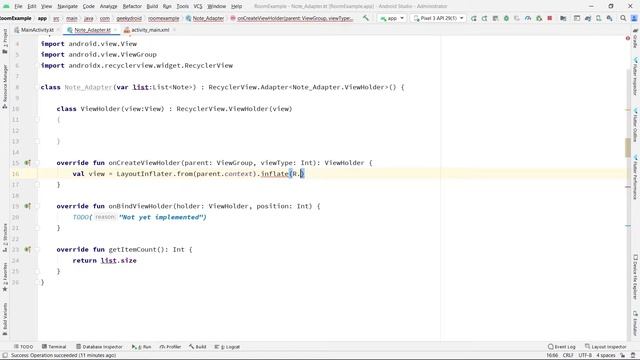This screenshot has height=360, width=640.
Task: Click the user account avatar icon
Action: click(x=634, y=18)
